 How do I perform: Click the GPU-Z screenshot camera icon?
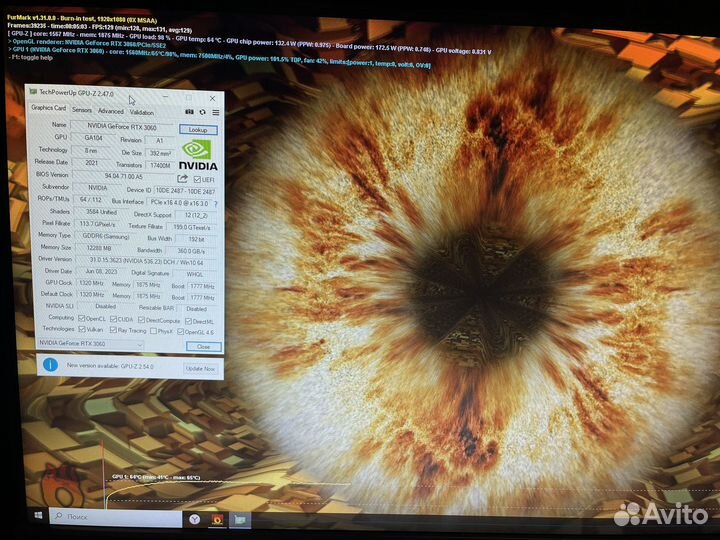pyautogui.click(x=190, y=112)
